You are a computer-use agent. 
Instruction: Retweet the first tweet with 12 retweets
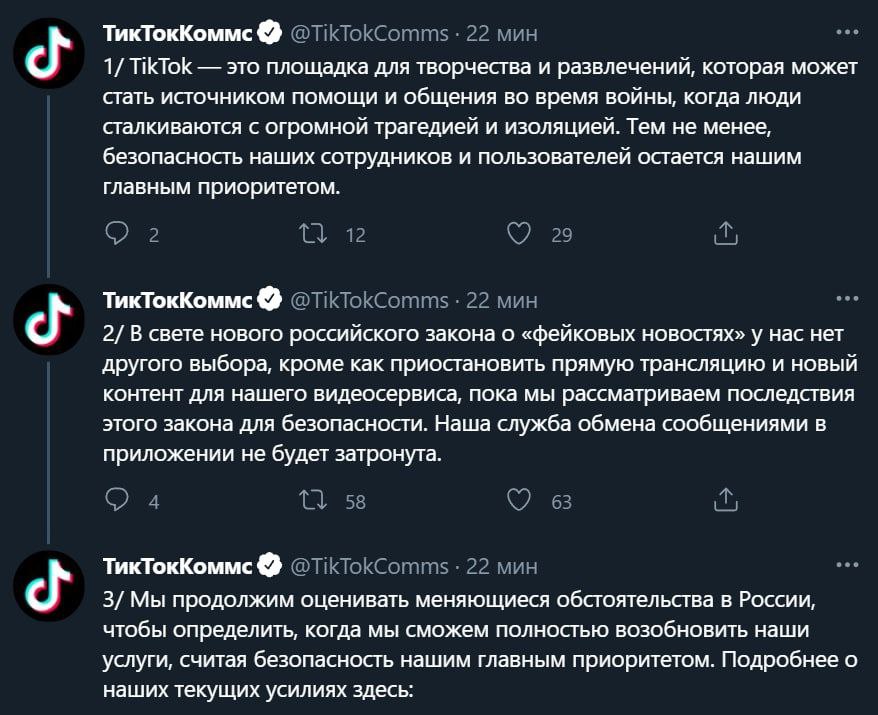313,234
